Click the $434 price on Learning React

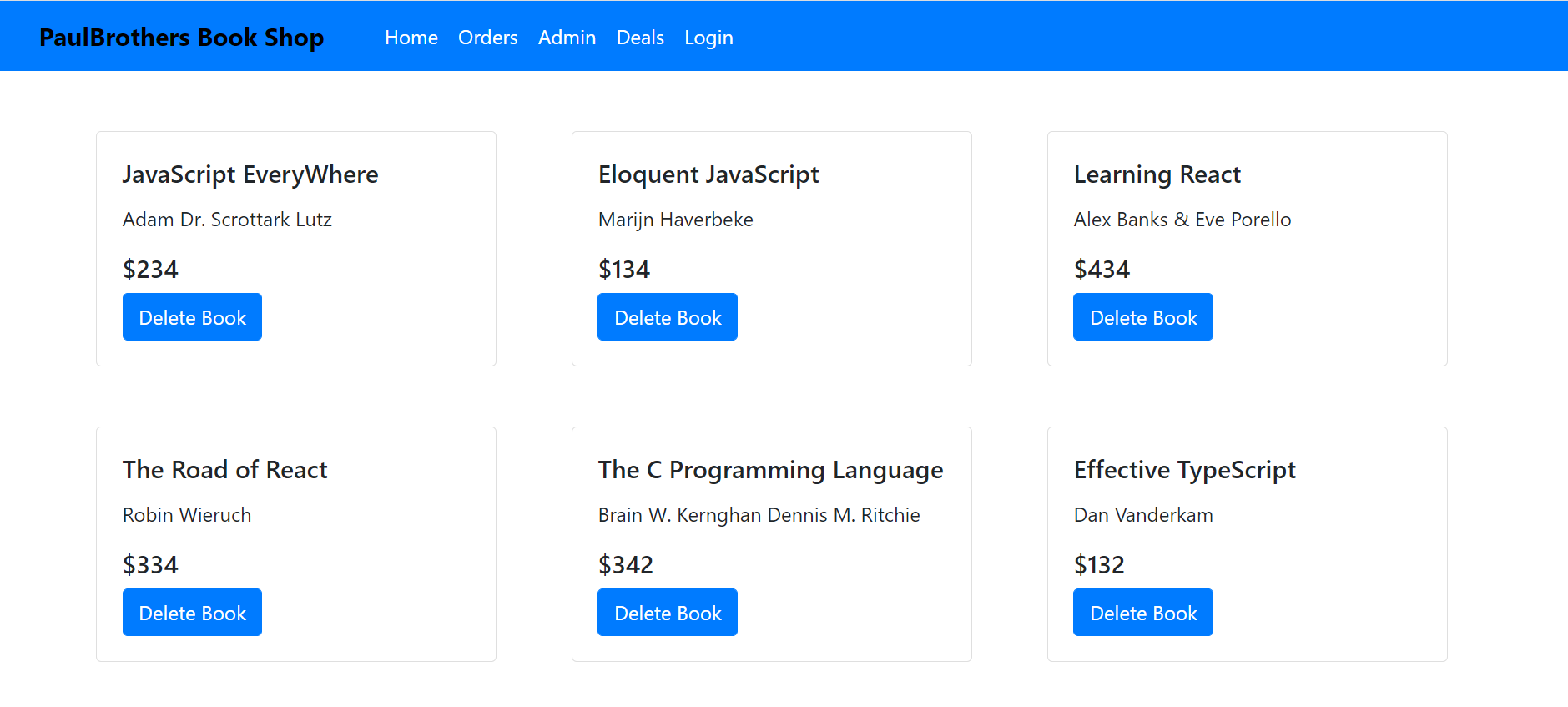pyautogui.click(x=1102, y=270)
